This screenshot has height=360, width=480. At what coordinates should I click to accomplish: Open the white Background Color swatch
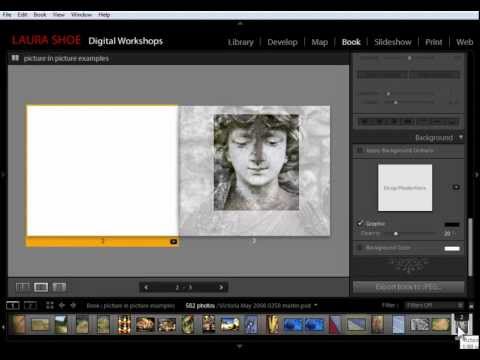point(452,248)
